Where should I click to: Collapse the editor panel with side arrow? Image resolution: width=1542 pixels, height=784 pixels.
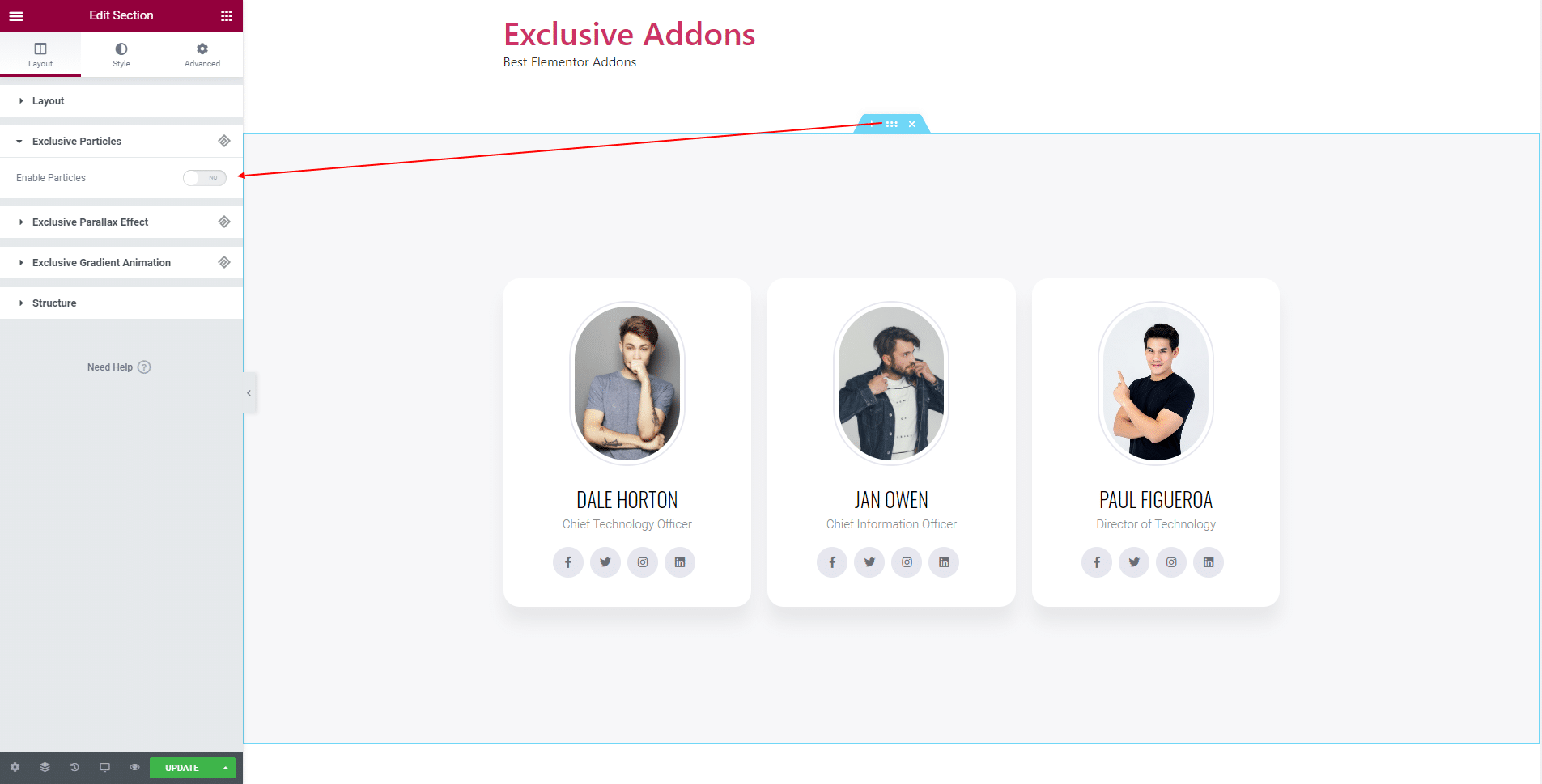coord(249,393)
